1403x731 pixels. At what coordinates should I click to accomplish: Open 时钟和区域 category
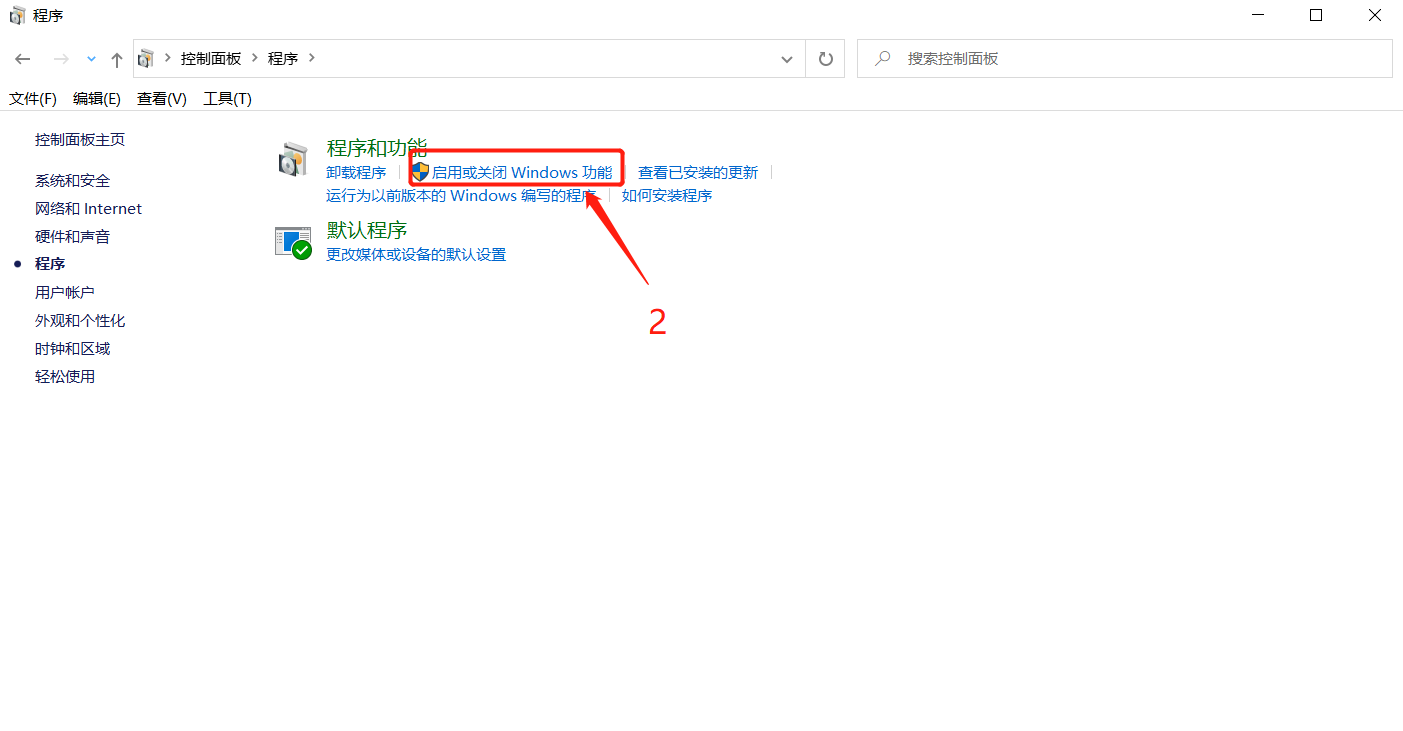coord(73,348)
